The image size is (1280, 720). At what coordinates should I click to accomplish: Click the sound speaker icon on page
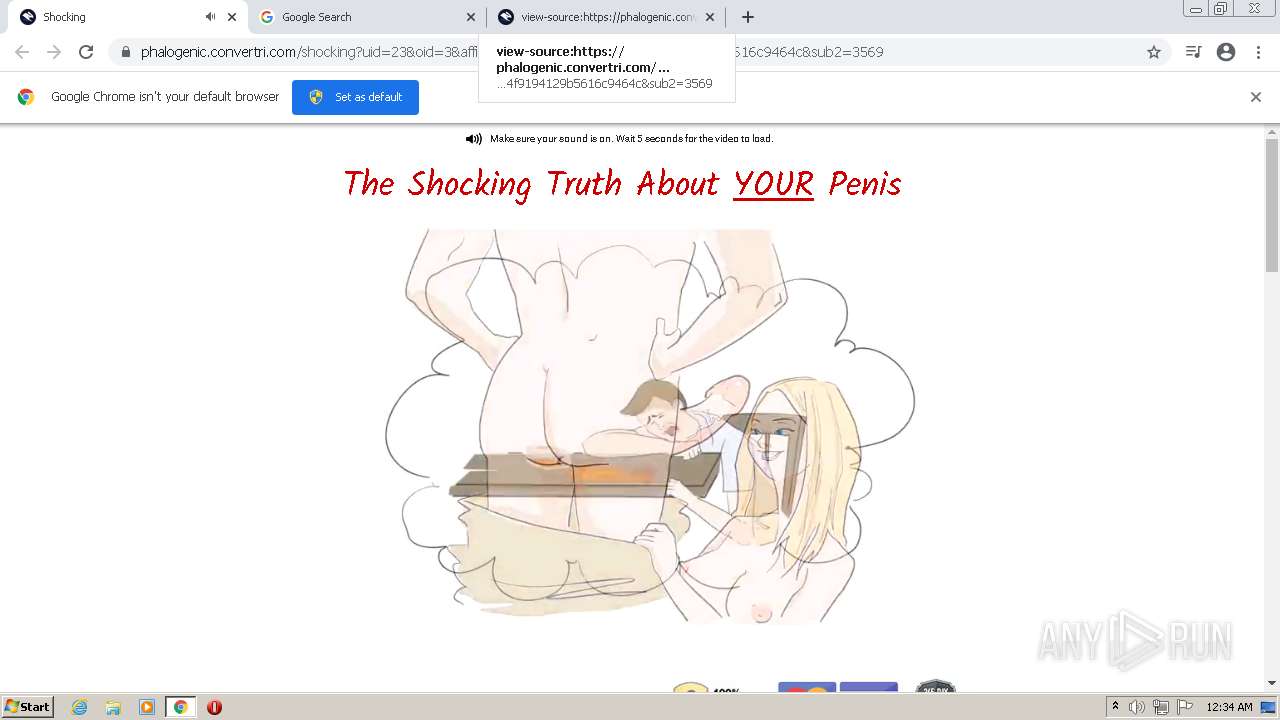click(474, 139)
